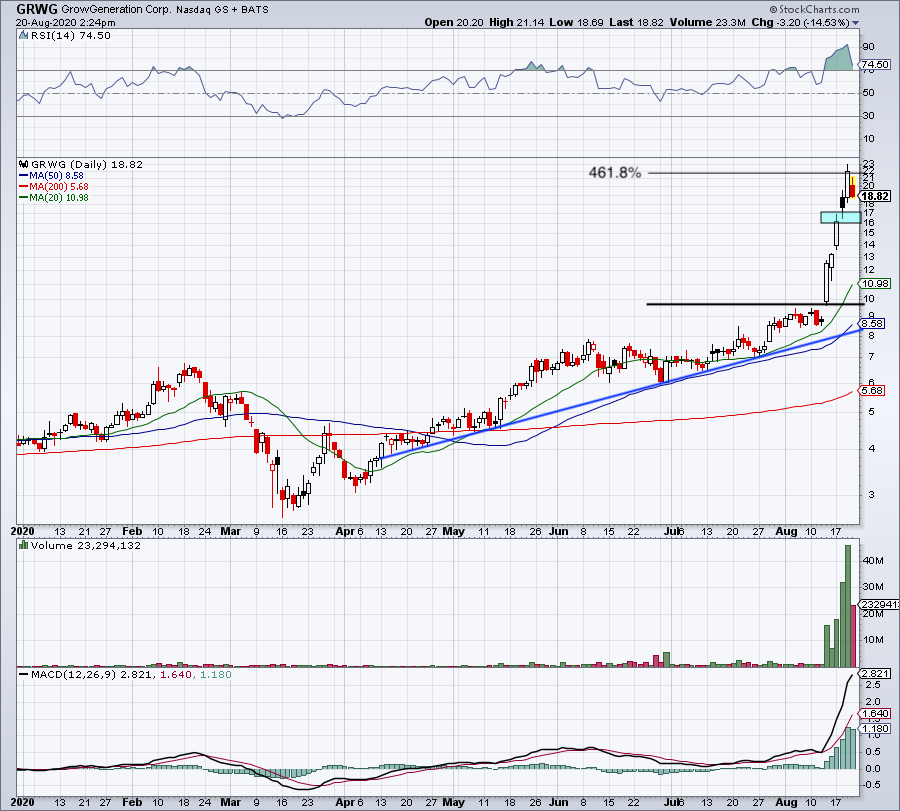This screenshot has width=900, height=811.
Task: Select the red MA(200) legend line swatch
Action: click(24, 187)
